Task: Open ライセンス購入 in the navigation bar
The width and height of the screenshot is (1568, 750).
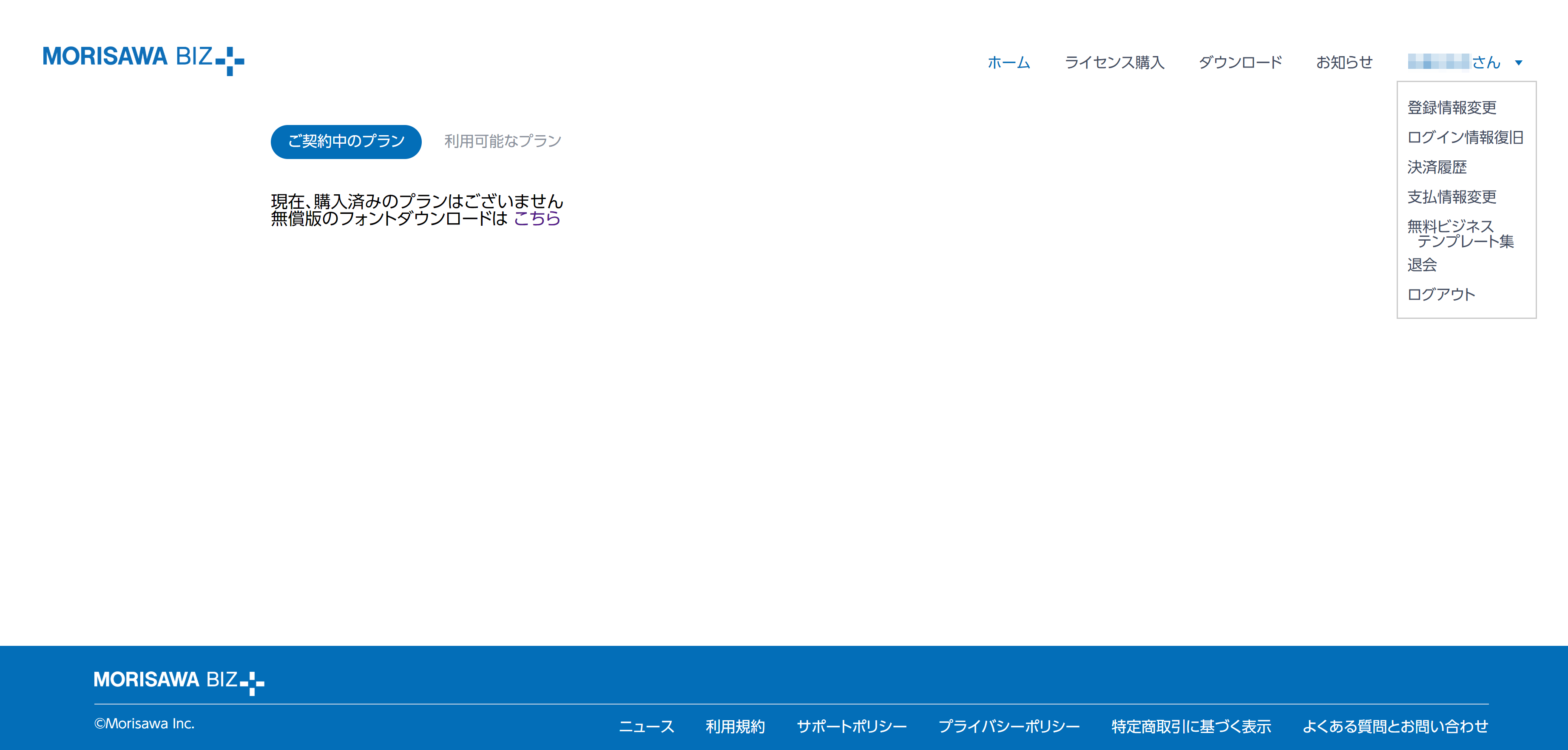Action: pyautogui.click(x=1114, y=62)
